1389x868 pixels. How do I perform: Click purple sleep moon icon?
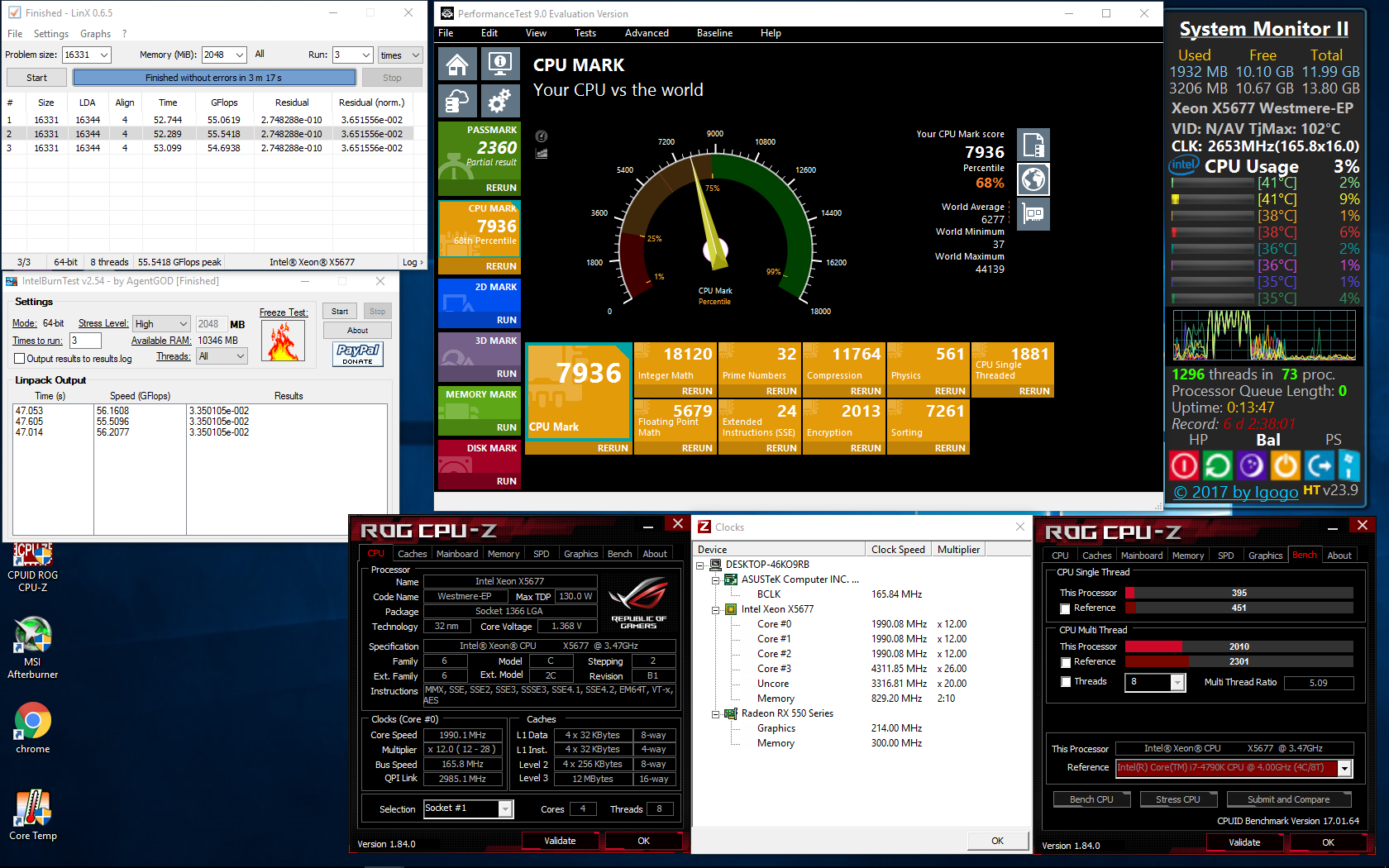pos(1251,466)
